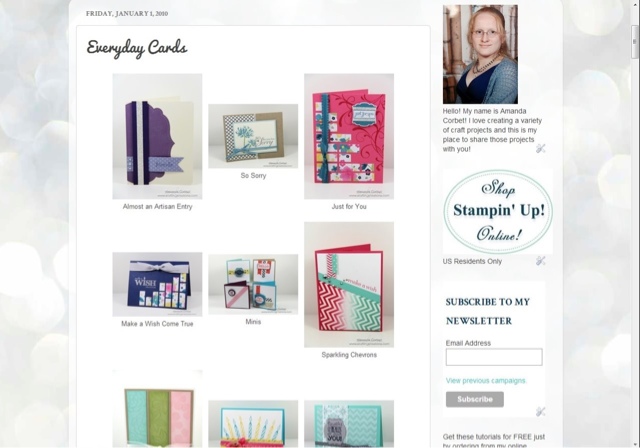Click the wrench icon below Subscribe button
640x448 pixels.
coord(540,412)
